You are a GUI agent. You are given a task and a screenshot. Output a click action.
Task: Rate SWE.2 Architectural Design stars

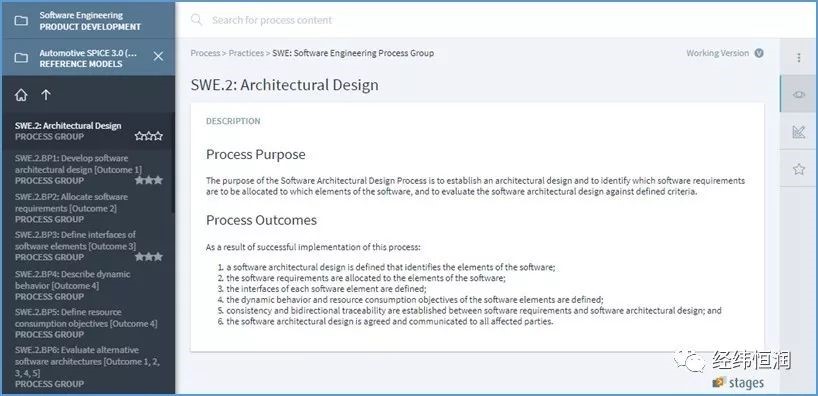[x=149, y=136]
